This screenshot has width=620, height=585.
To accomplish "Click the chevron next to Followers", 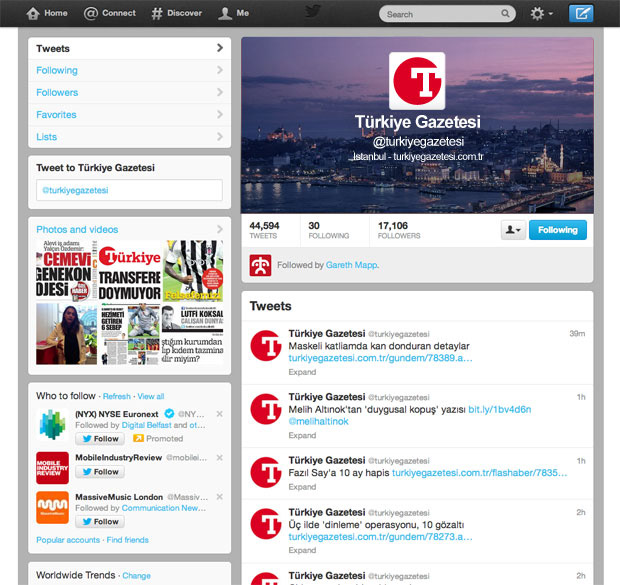I will click(x=220, y=92).
